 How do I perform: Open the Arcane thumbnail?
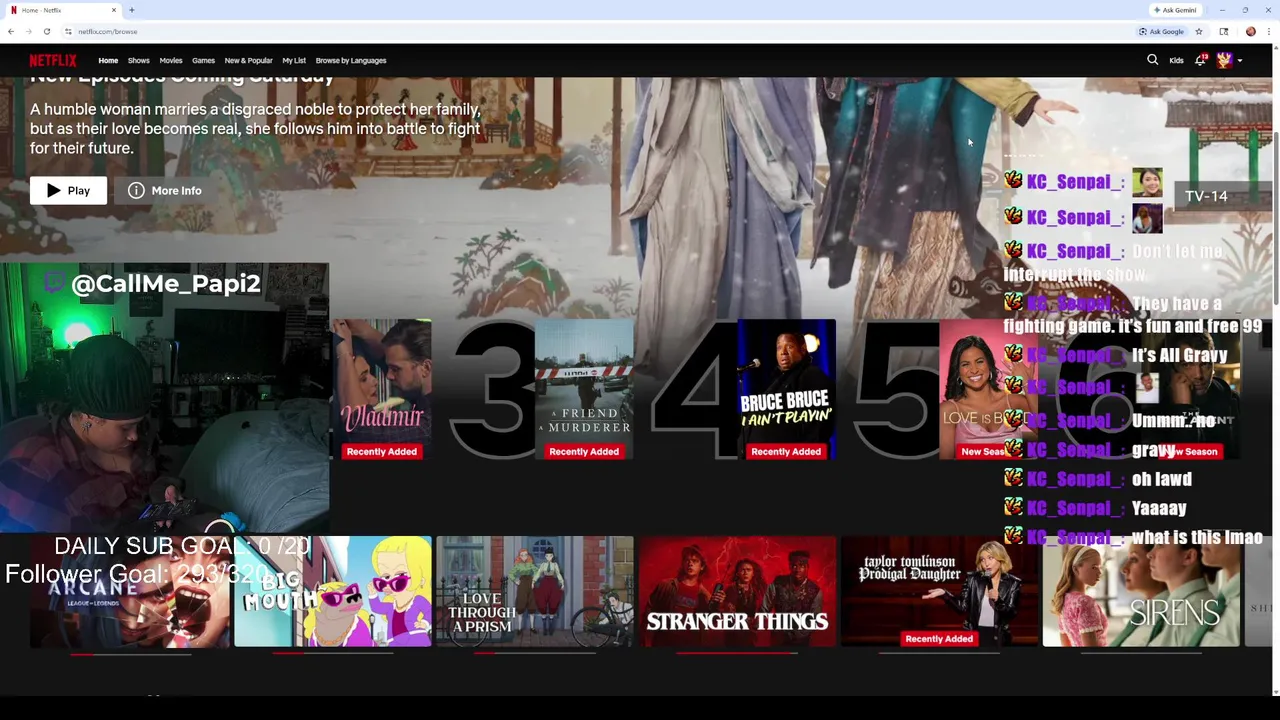coord(130,591)
